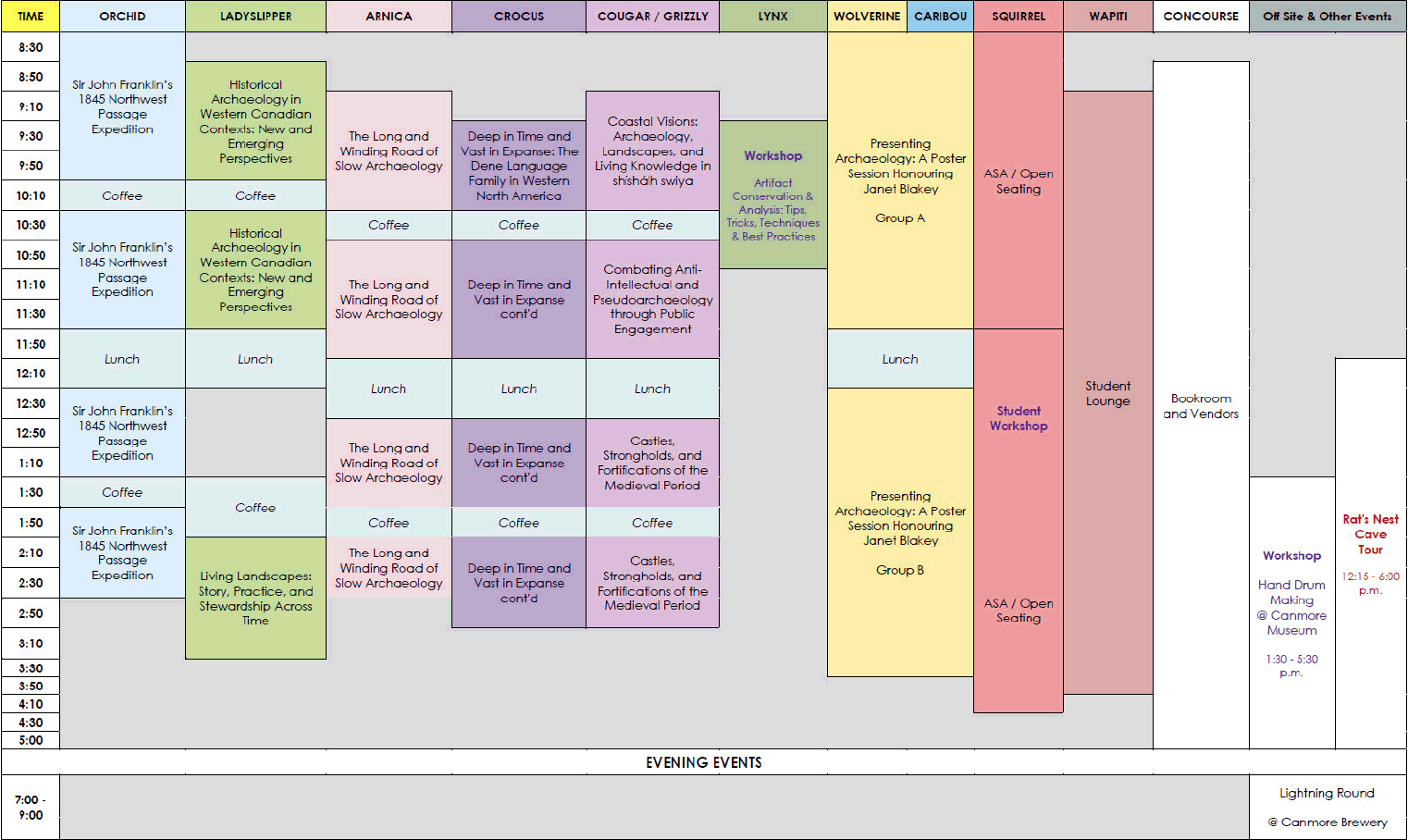
Task: Click the CARIBOU room header
Action: pos(940,17)
